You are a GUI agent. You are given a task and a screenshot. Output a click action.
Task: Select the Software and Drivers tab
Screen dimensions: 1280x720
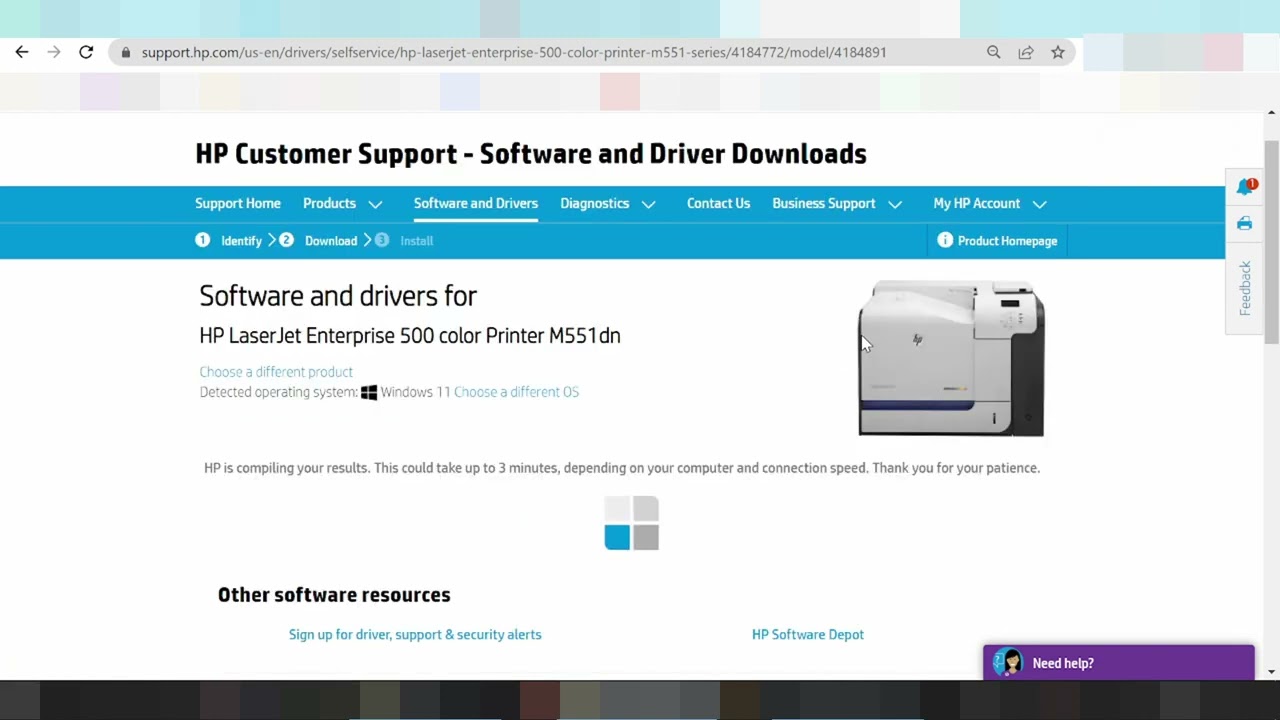476,203
